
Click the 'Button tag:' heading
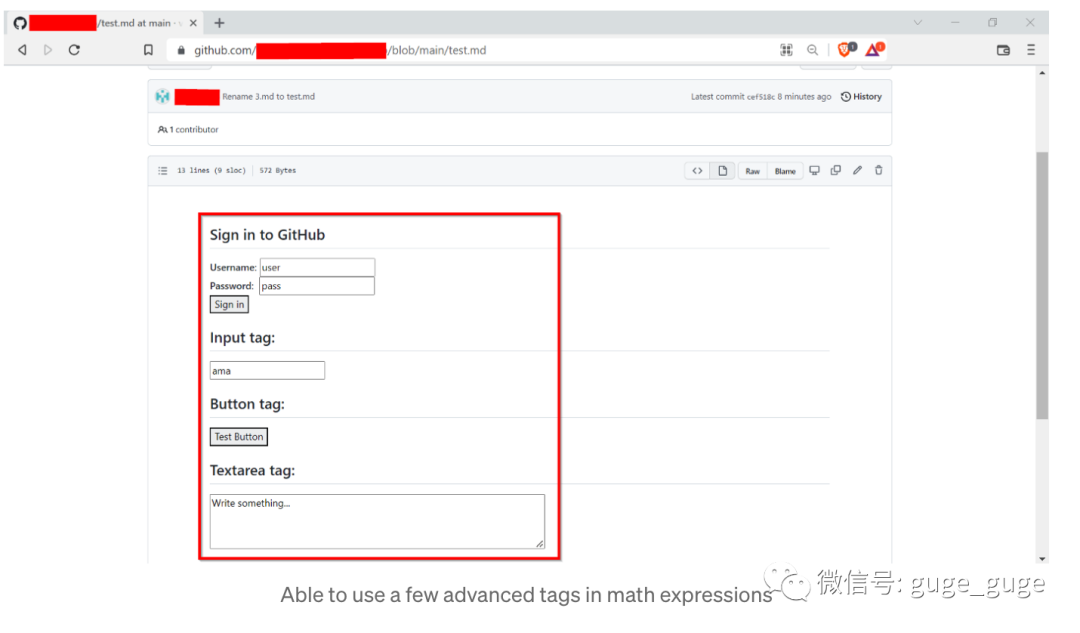[x=247, y=404]
